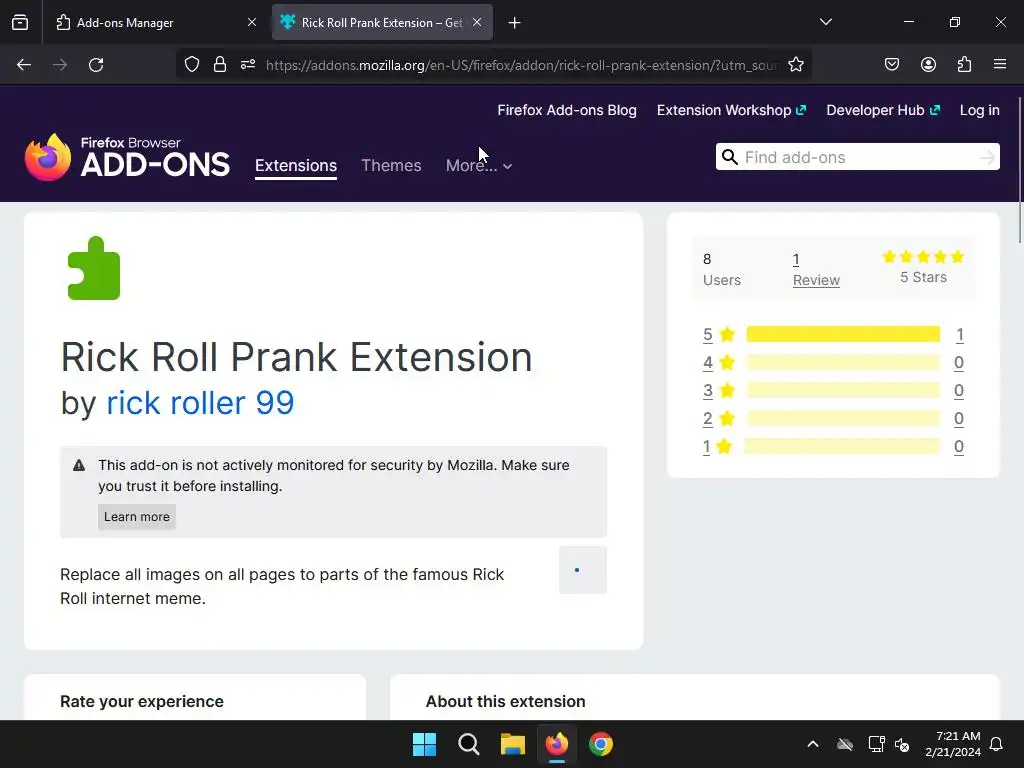This screenshot has width=1024, height=768.
Task: Click the green puzzle piece extension icon
Action: (x=94, y=268)
